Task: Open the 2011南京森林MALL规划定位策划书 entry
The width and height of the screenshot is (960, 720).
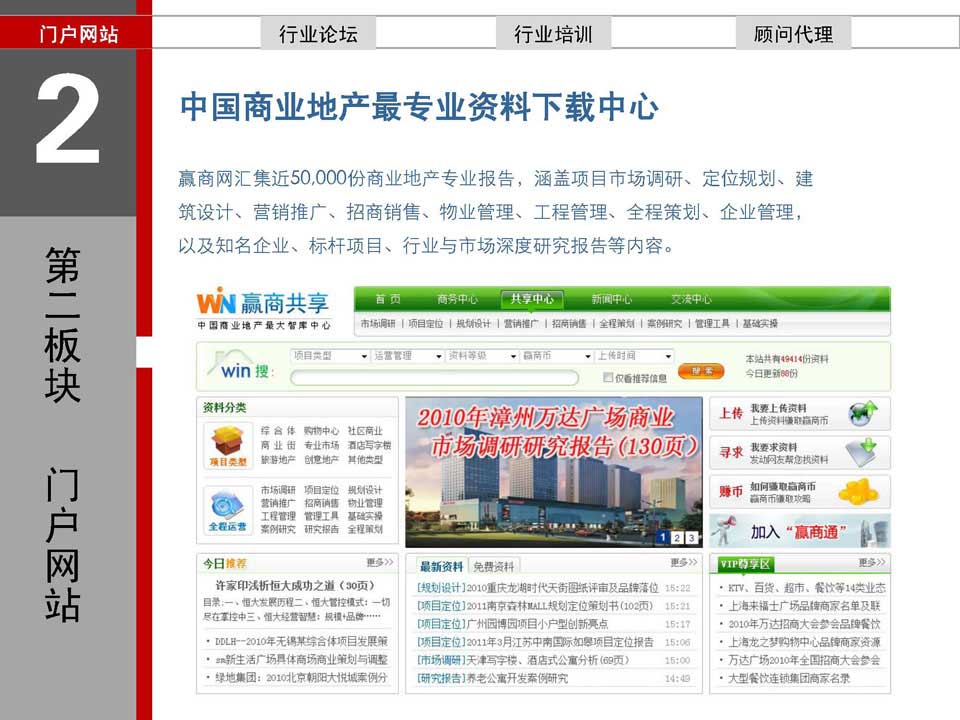Action: (534, 606)
